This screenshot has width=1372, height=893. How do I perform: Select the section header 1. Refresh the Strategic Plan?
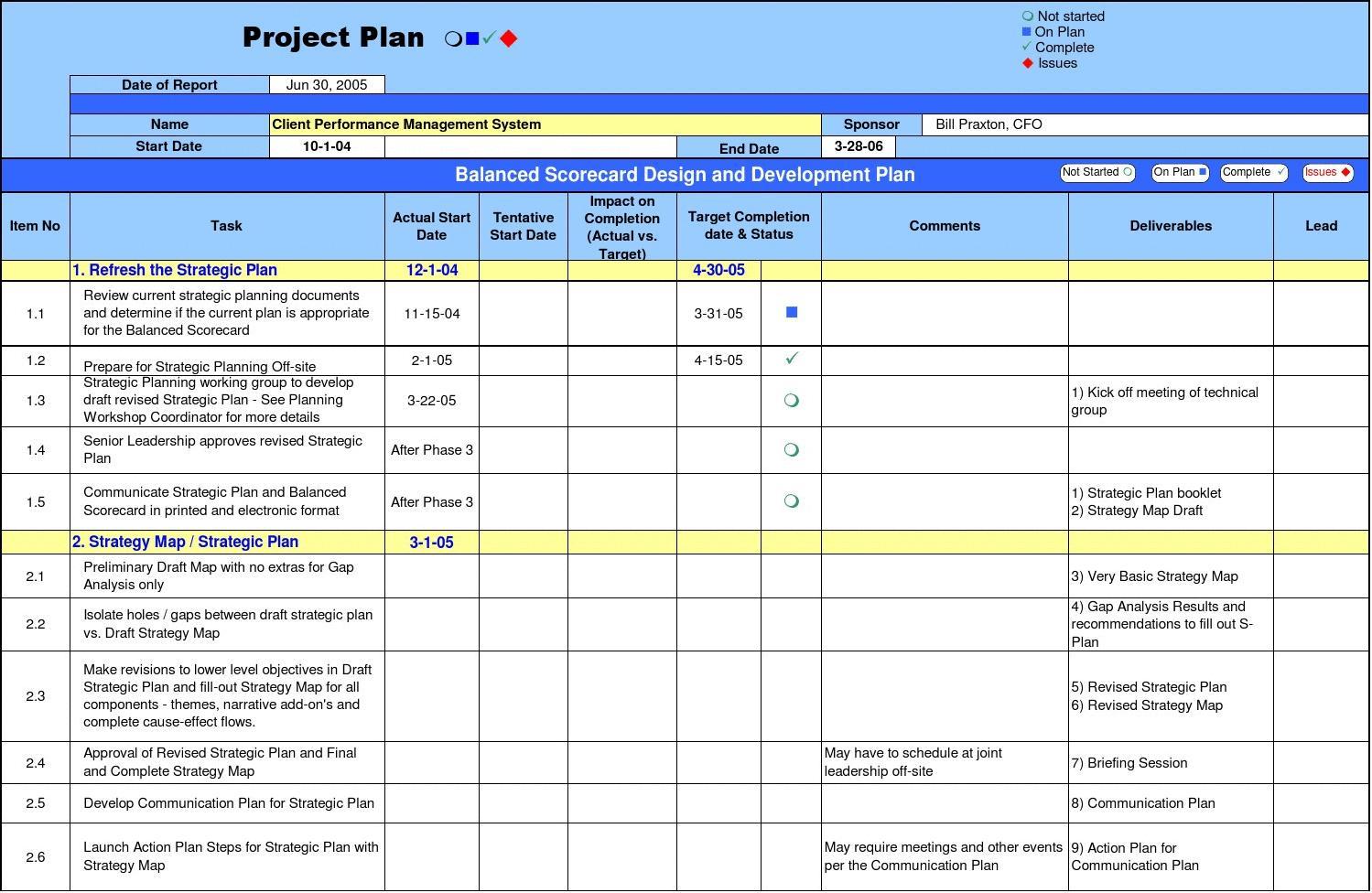175,271
